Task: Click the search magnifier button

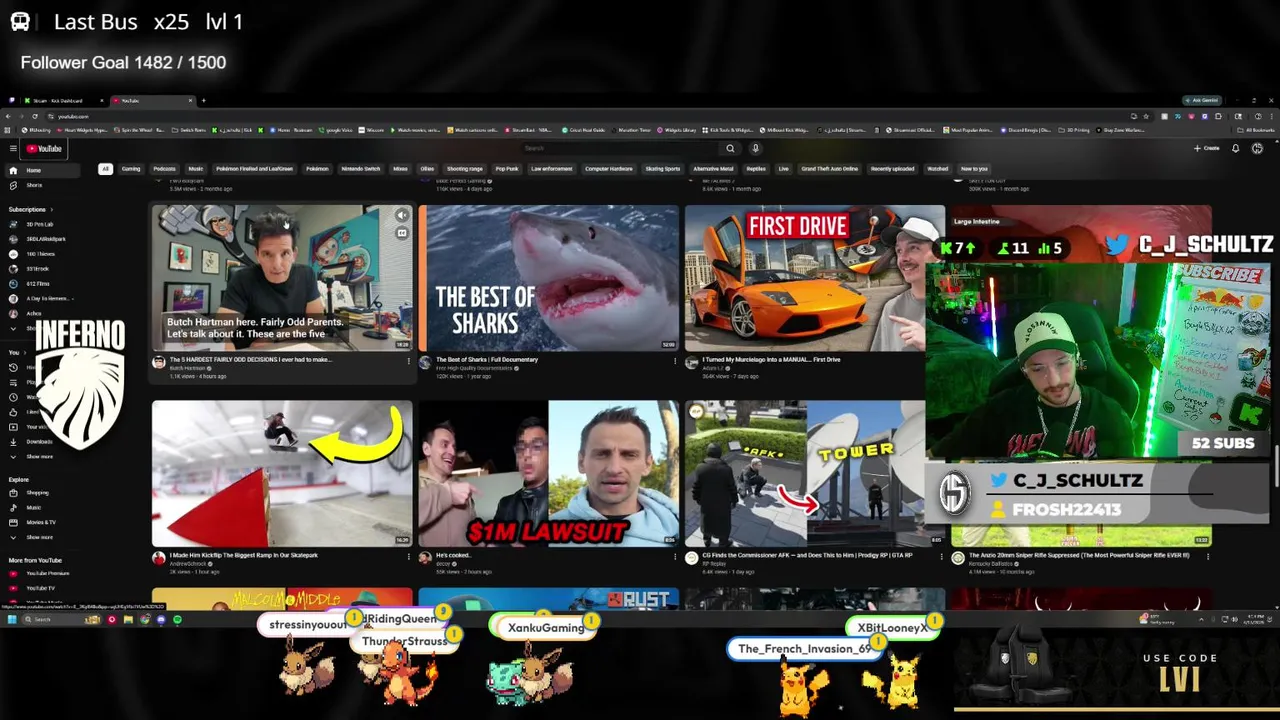Action: pyautogui.click(x=730, y=148)
